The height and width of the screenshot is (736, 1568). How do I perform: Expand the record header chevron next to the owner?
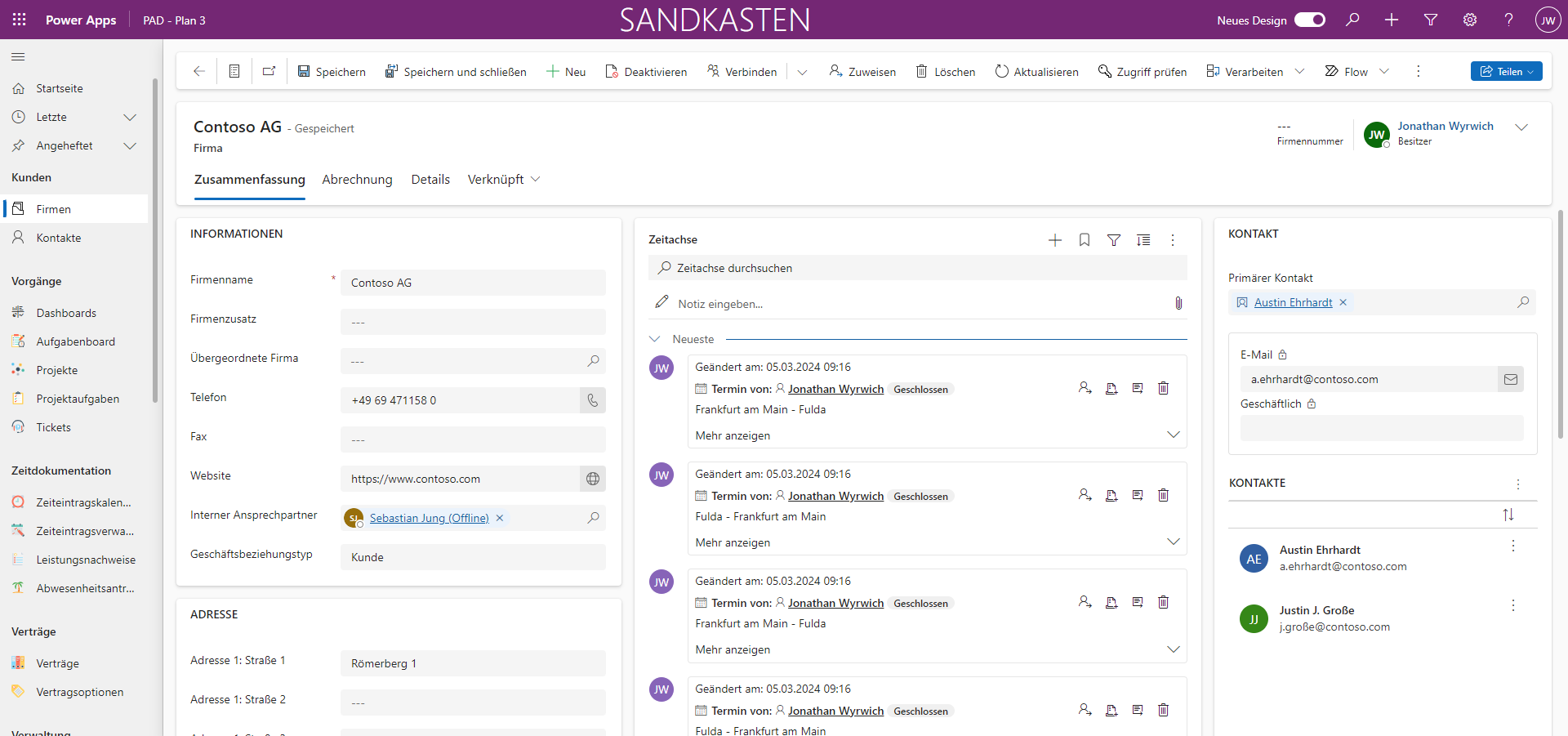click(1521, 127)
